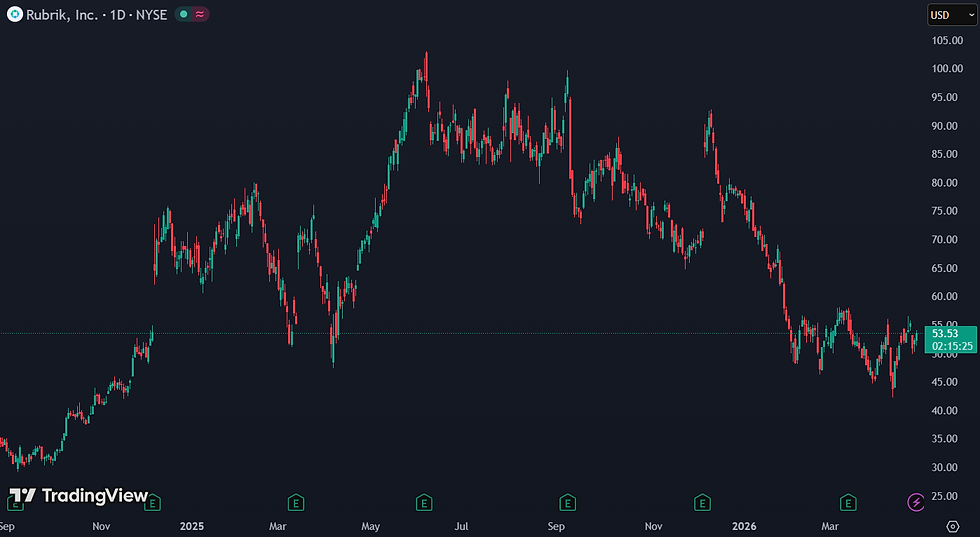Click the 45.00 price axis label
This screenshot has width=980, height=537.
[944, 382]
